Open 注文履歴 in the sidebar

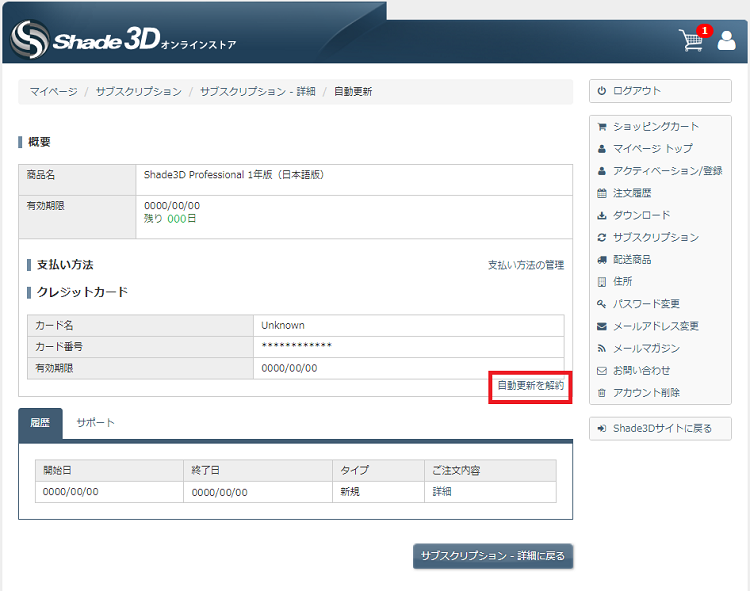point(632,193)
